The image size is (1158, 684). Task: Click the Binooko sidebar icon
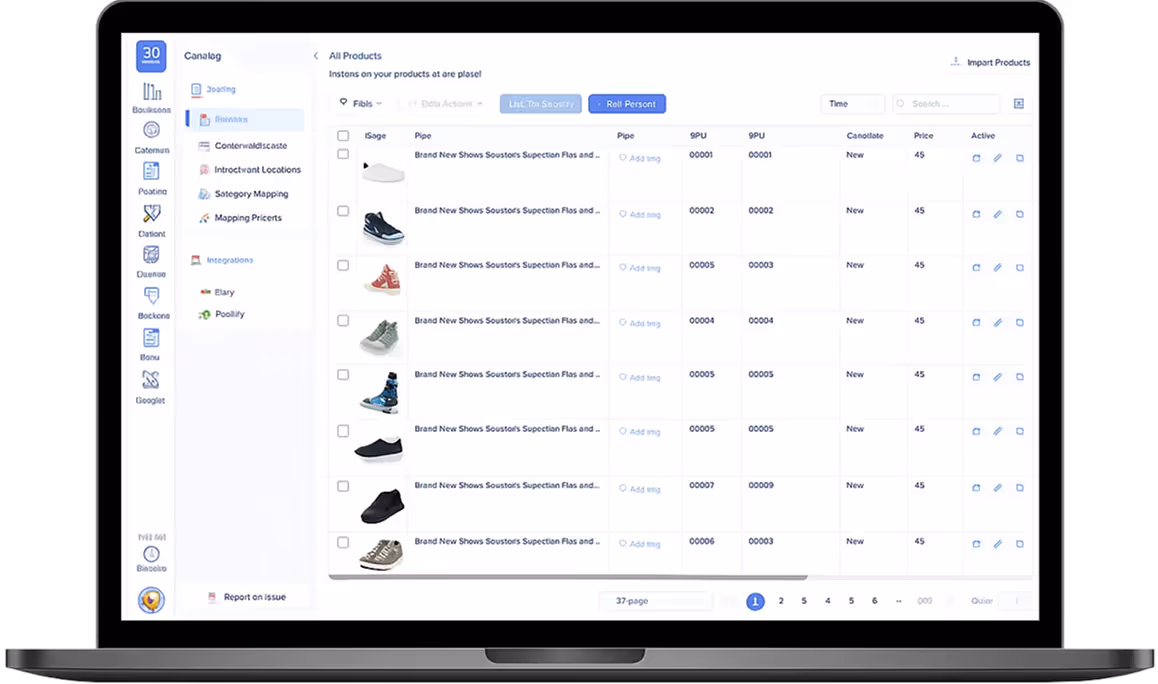click(x=151, y=554)
